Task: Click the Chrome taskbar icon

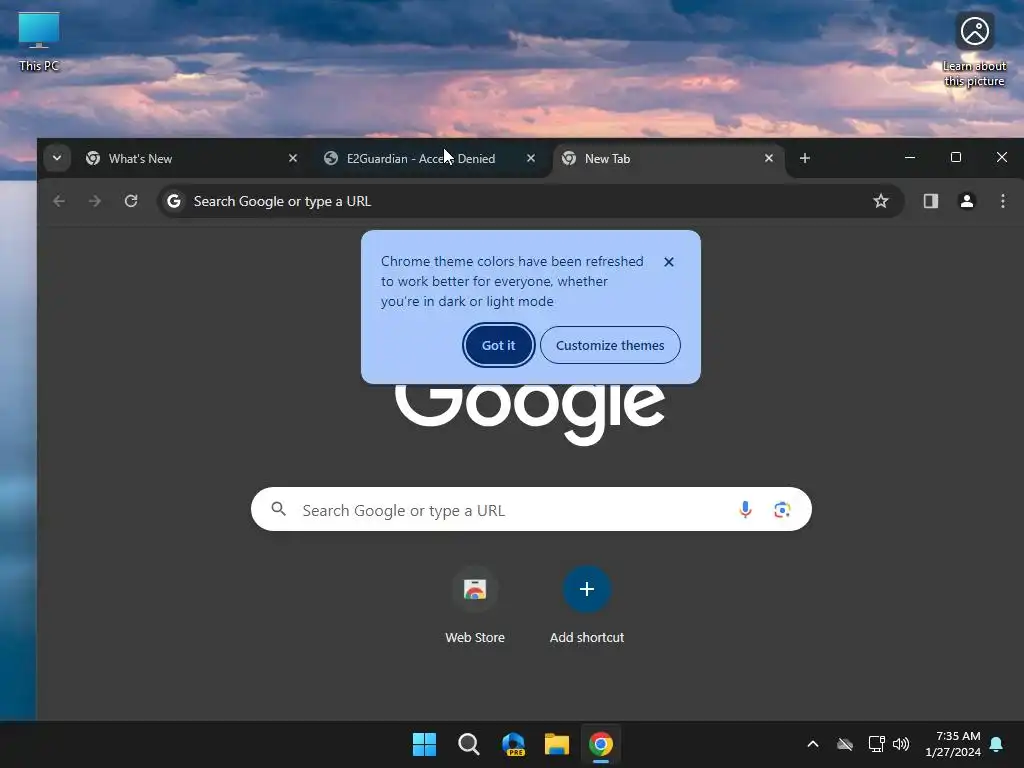Action: [x=601, y=744]
